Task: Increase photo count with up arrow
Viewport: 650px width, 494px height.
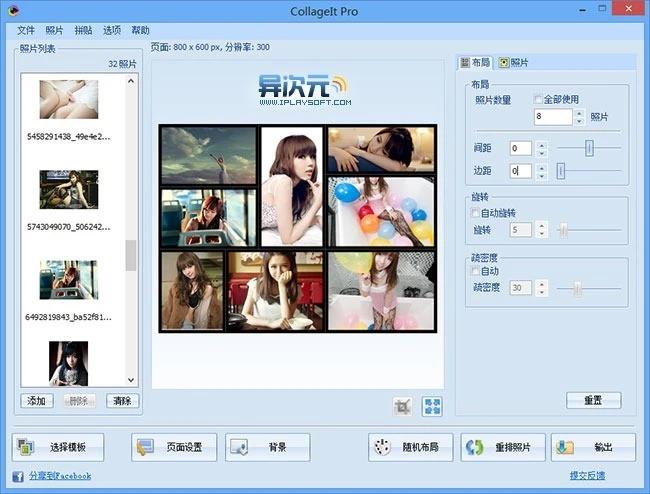Action: tap(580, 113)
